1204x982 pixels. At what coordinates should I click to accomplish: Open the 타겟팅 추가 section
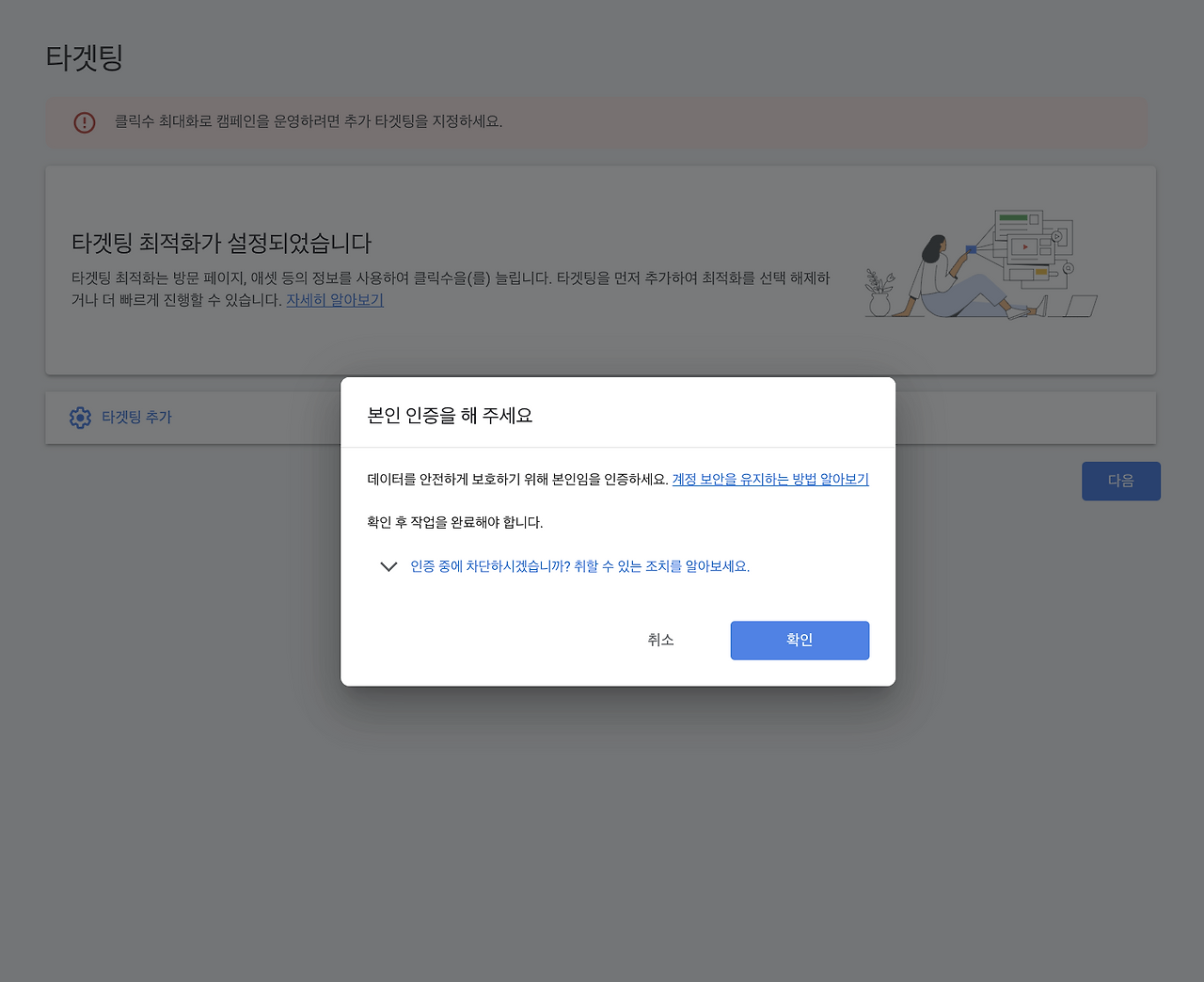coord(136,417)
